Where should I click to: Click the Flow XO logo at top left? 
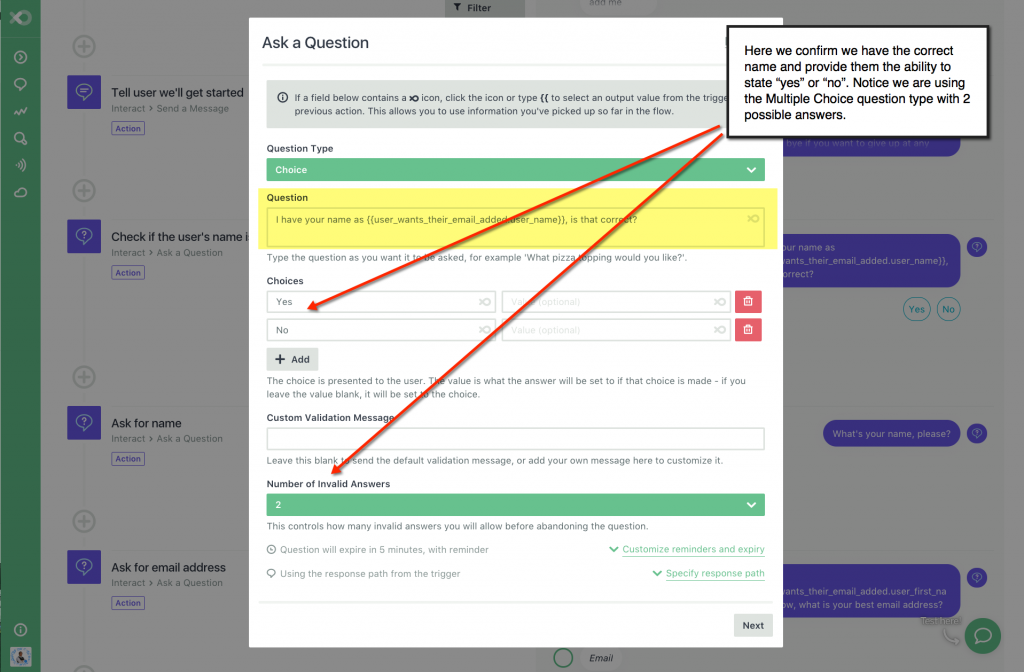pyautogui.click(x=20, y=18)
